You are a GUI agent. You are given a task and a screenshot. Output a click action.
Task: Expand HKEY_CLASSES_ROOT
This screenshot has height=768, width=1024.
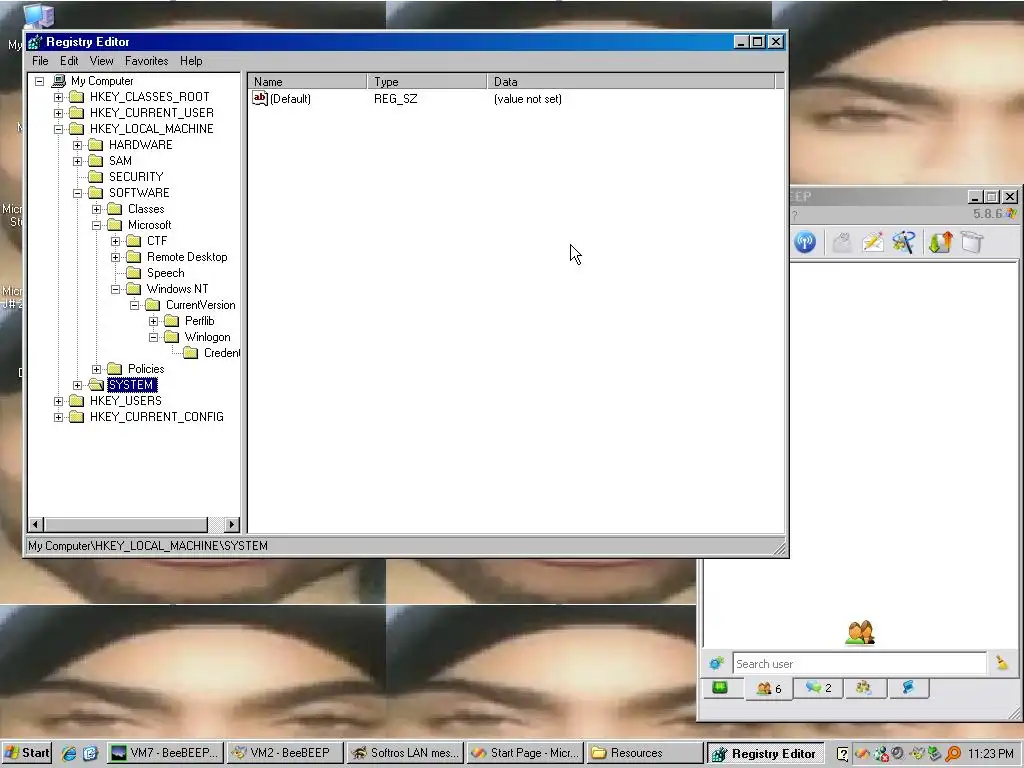59,97
